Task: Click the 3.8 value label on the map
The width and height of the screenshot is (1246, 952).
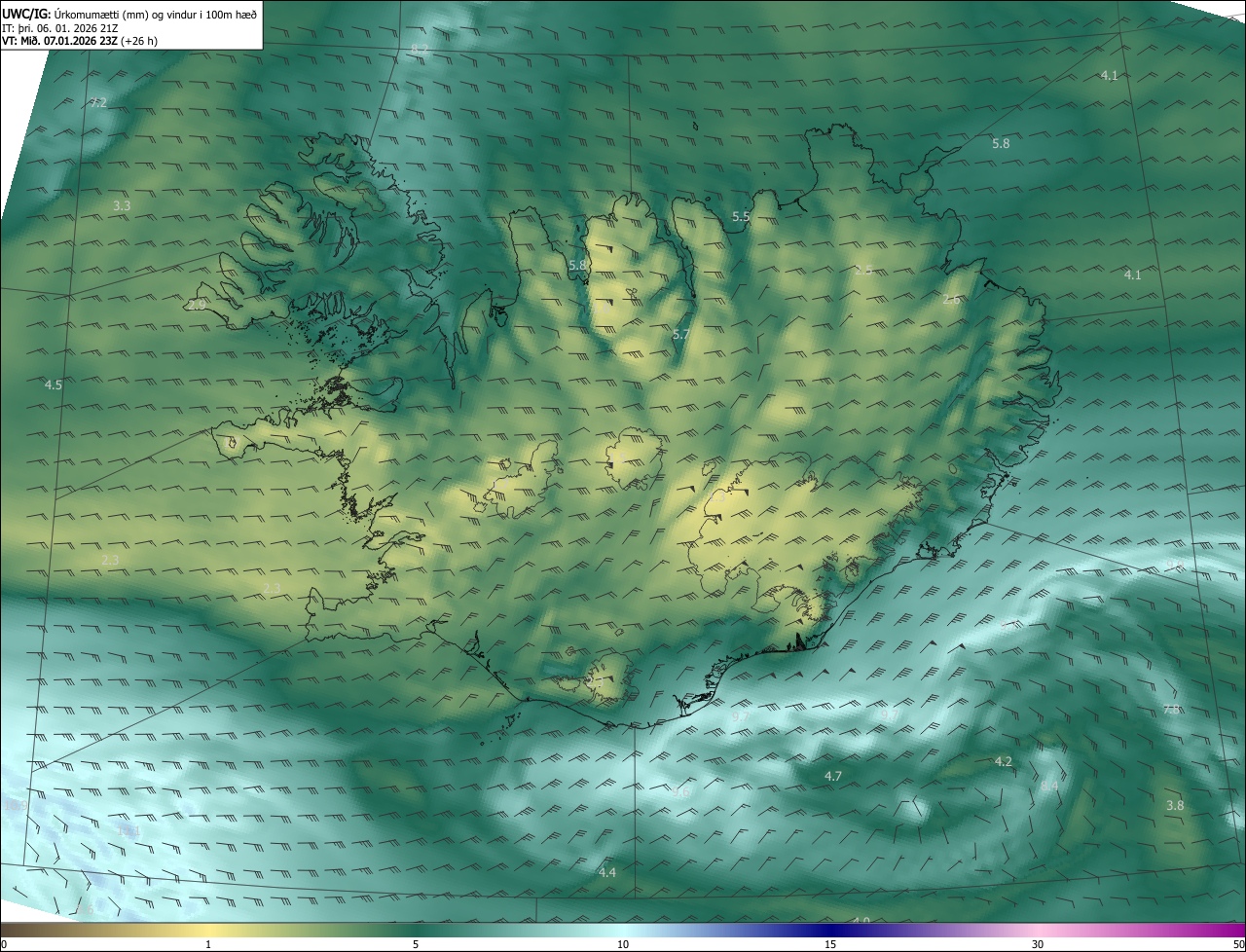Action: click(1175, 805)
